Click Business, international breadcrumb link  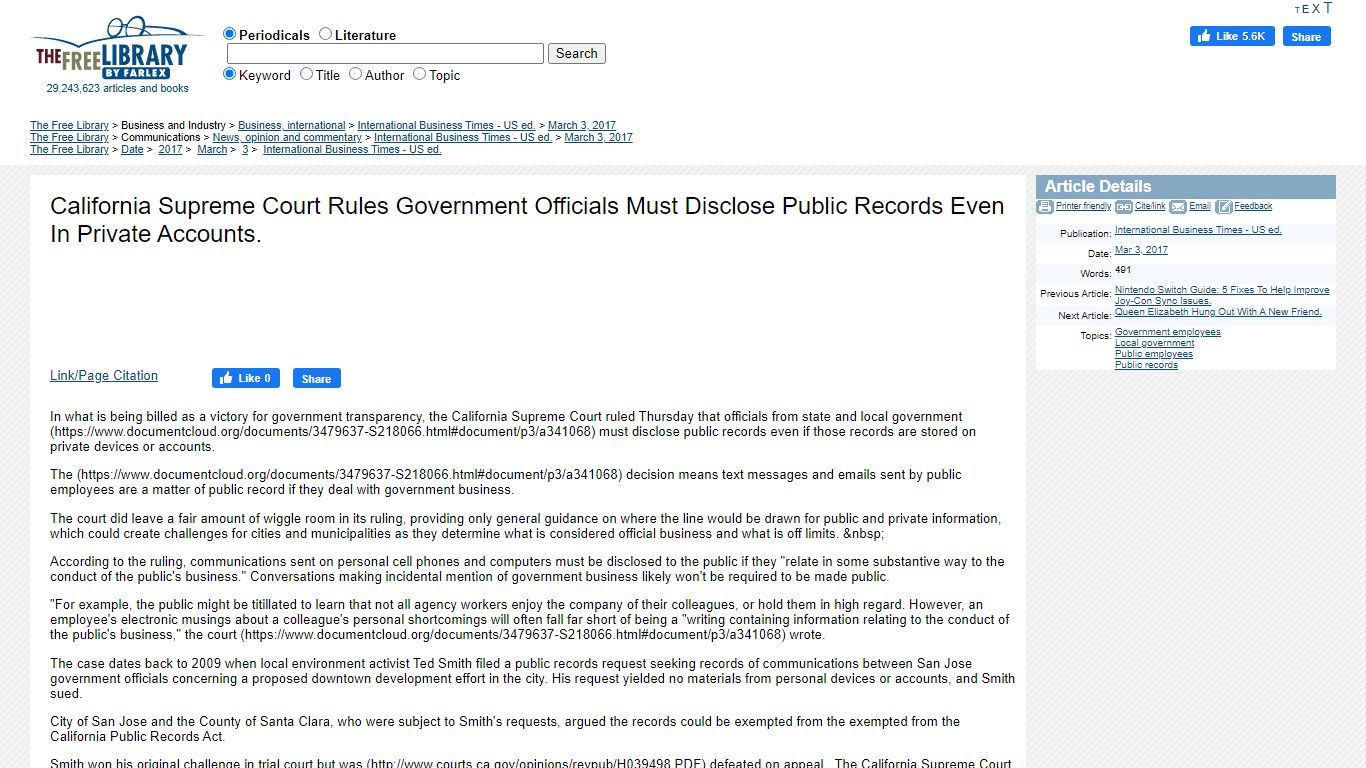292,126
